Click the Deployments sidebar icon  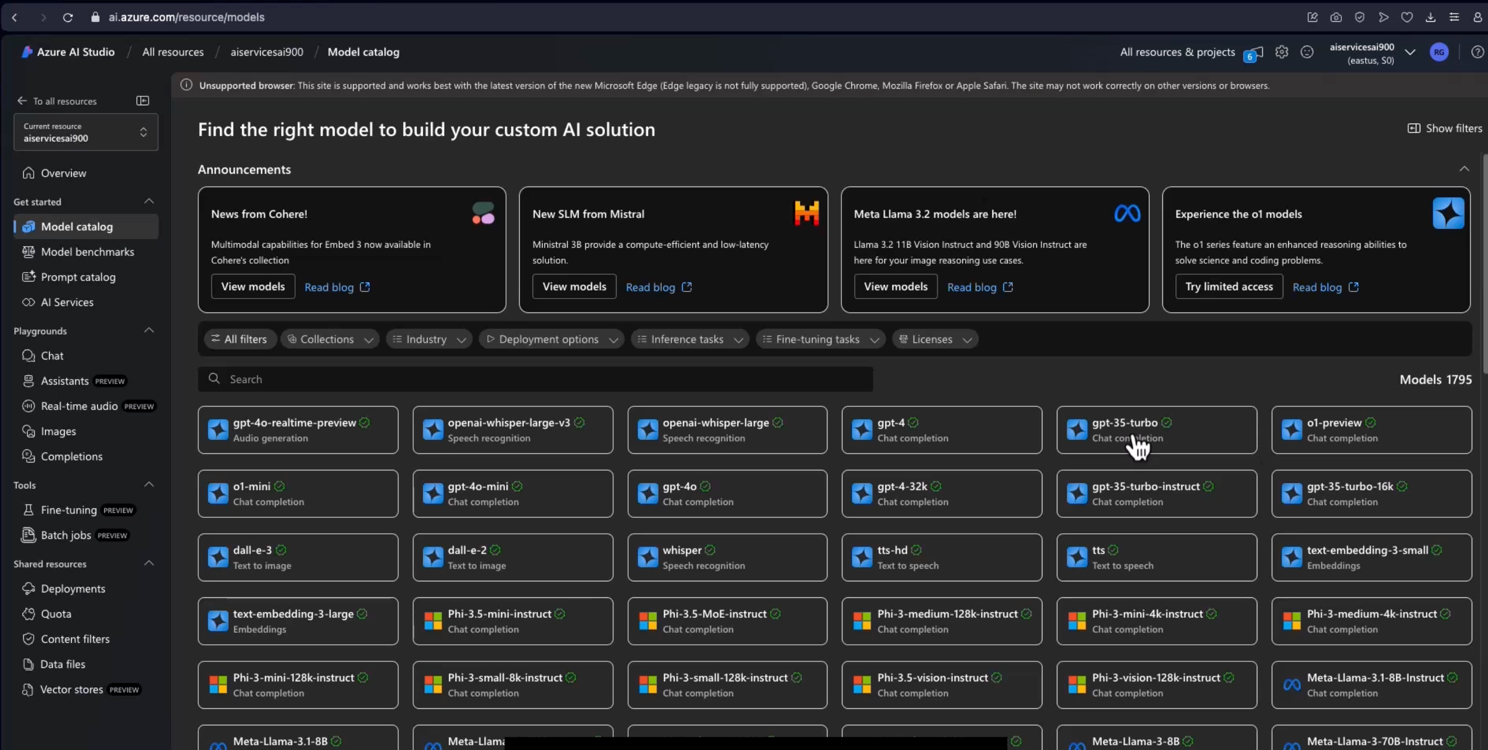point(28,589)
